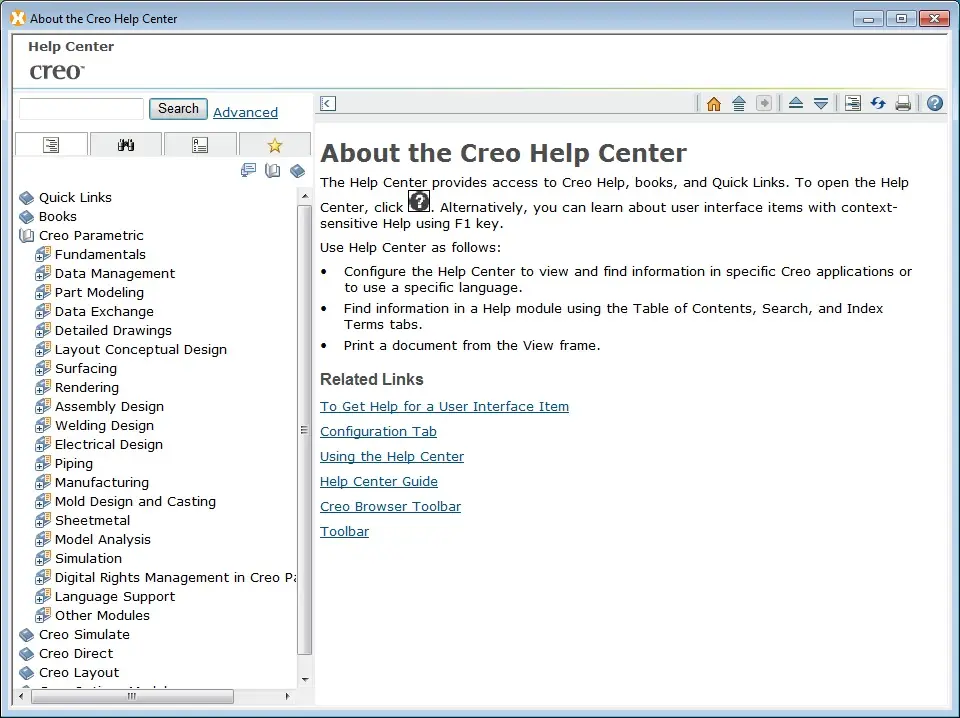Switch to the Index Terms tab
The image size is (960, 718).
pos(200,144)
